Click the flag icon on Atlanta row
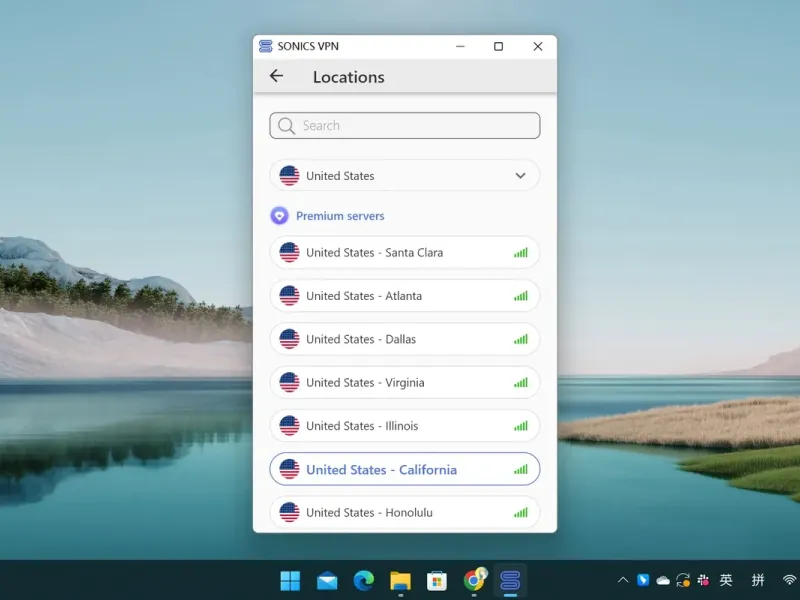Image resolution: width=800 pixels, height=600 pixels. [x=289, y=296]
